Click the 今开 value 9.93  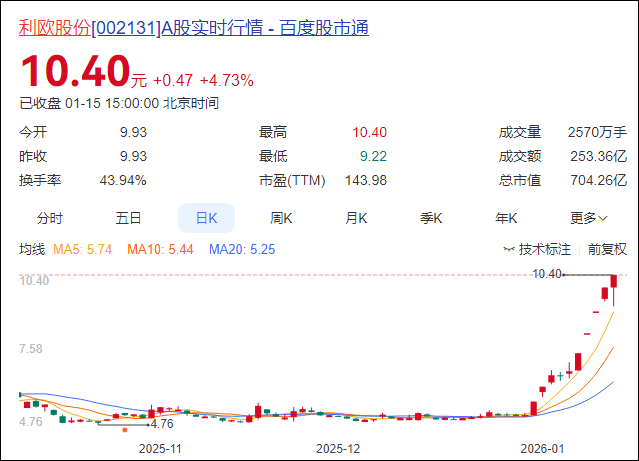point(133,132)
